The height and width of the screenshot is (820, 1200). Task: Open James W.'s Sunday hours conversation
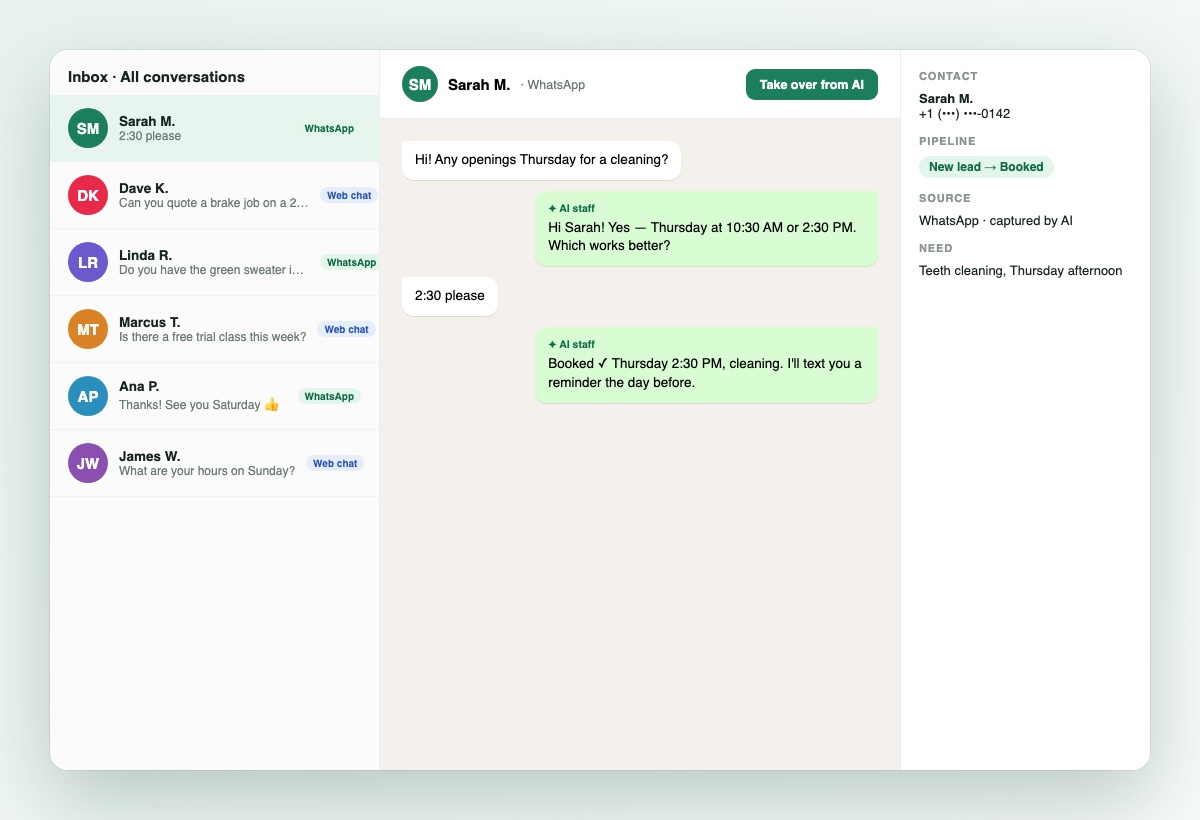pyautogui.click(x=215, y=463)
